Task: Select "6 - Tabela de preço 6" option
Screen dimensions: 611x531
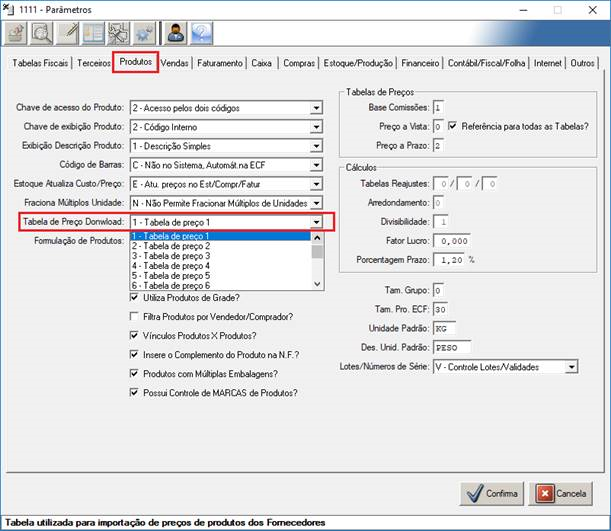Action: tap(220, 286)
